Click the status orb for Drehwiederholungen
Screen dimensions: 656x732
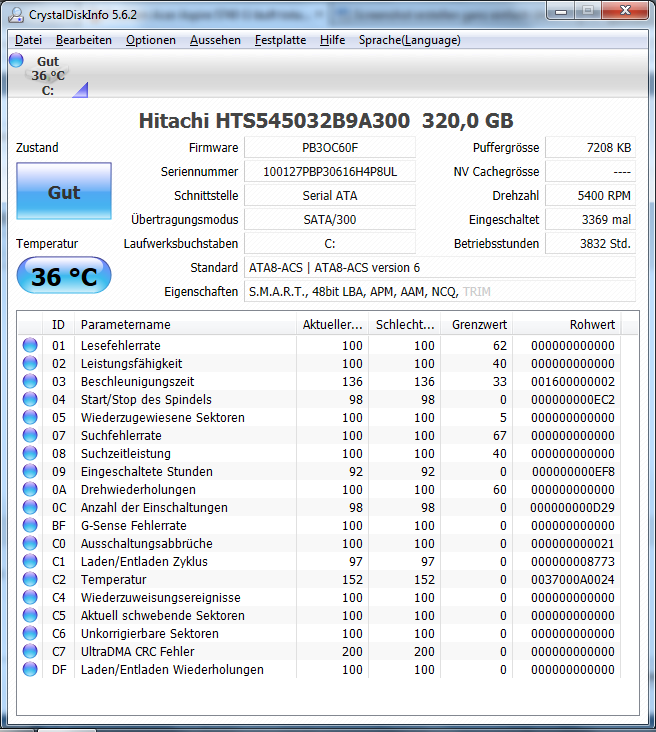(30, 489)
